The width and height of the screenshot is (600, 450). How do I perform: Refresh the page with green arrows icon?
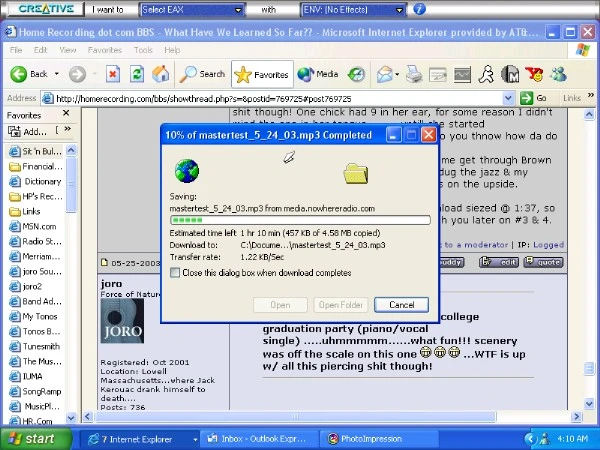(x=137, y=74)
